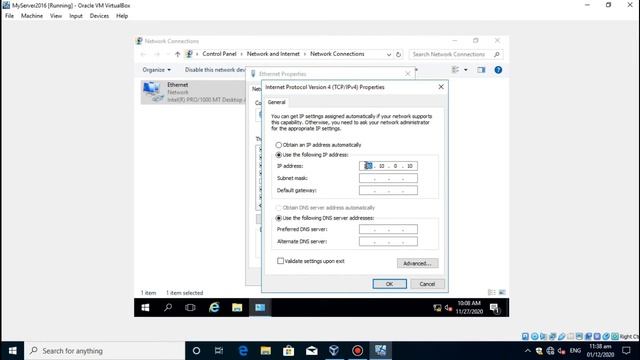
Task: Click the red recorder icon on host taskbar
Action: (358, 351)
